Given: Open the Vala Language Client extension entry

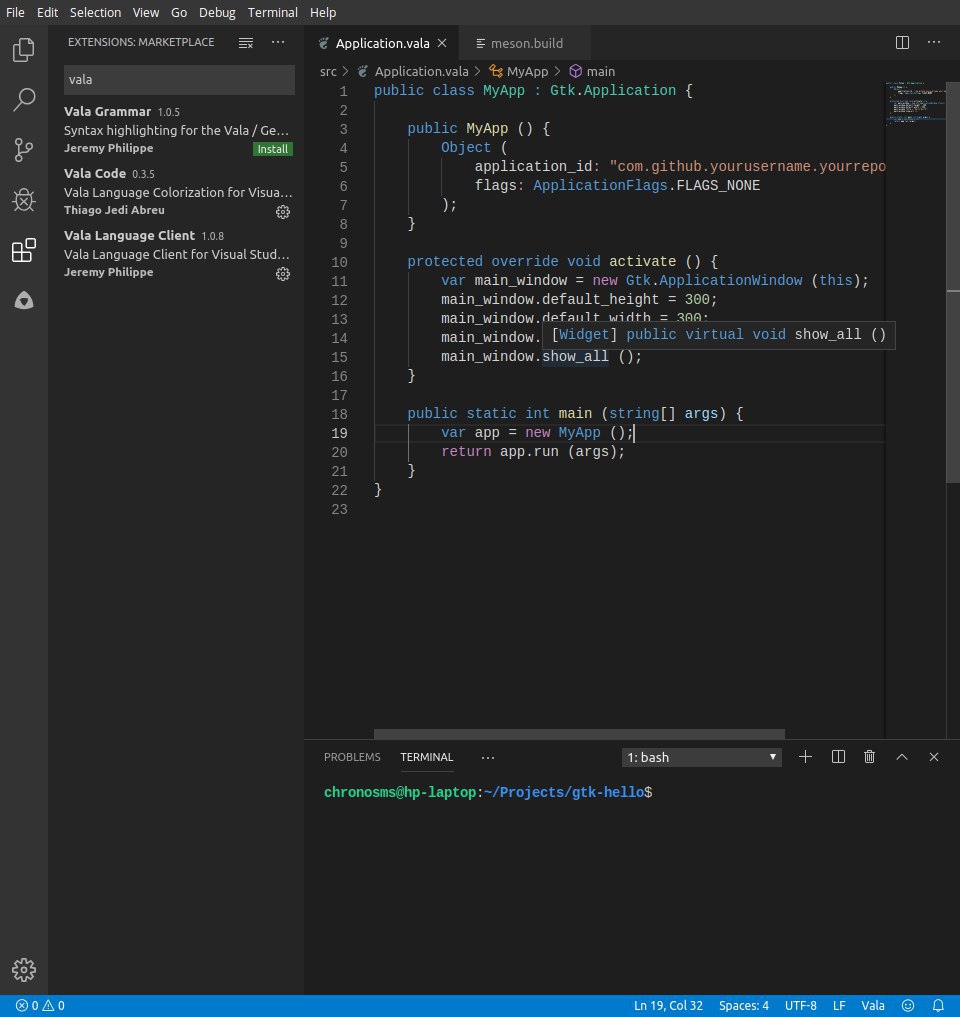Looking at the screenshot, I should 178,254.
